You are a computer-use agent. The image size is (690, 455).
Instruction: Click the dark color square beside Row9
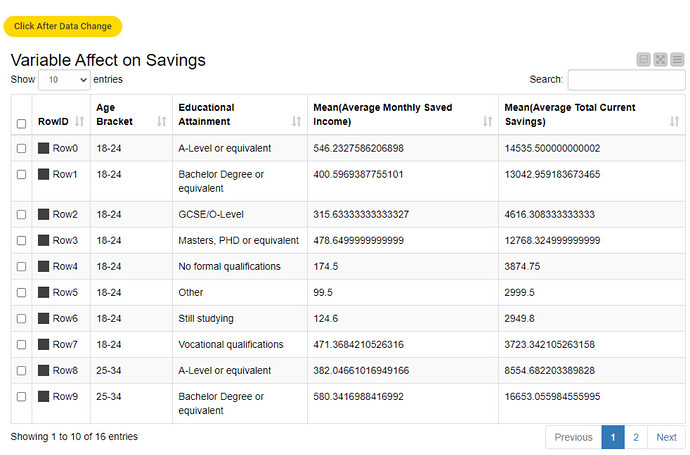click(x=44, y=396)
